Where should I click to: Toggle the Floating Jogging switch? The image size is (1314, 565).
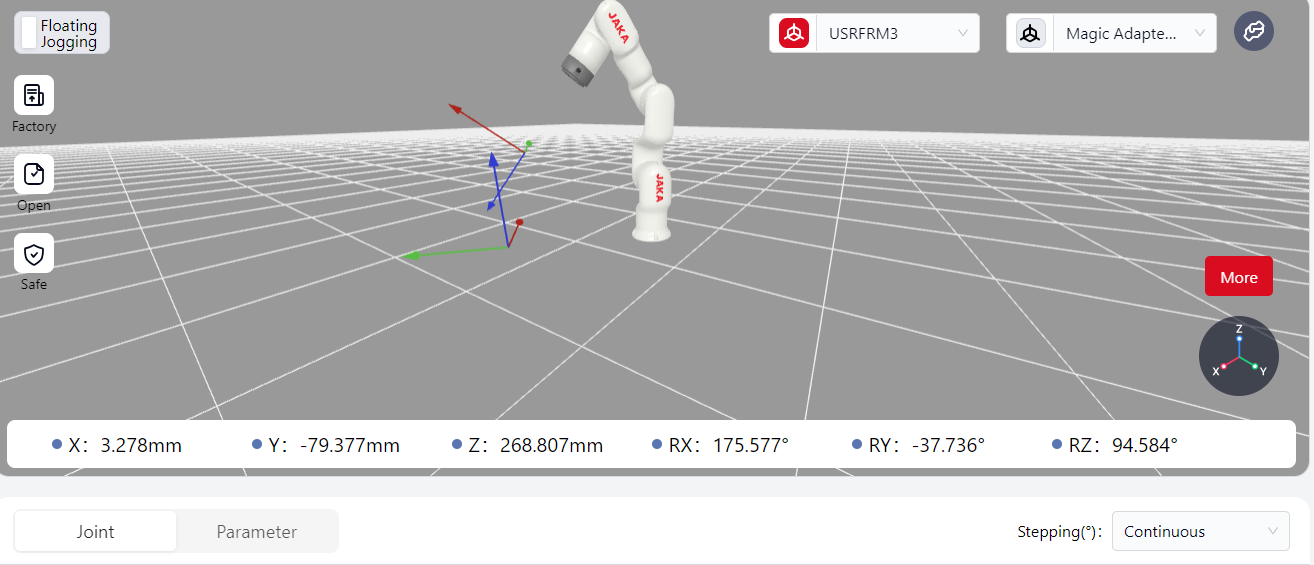pos(29,33)
